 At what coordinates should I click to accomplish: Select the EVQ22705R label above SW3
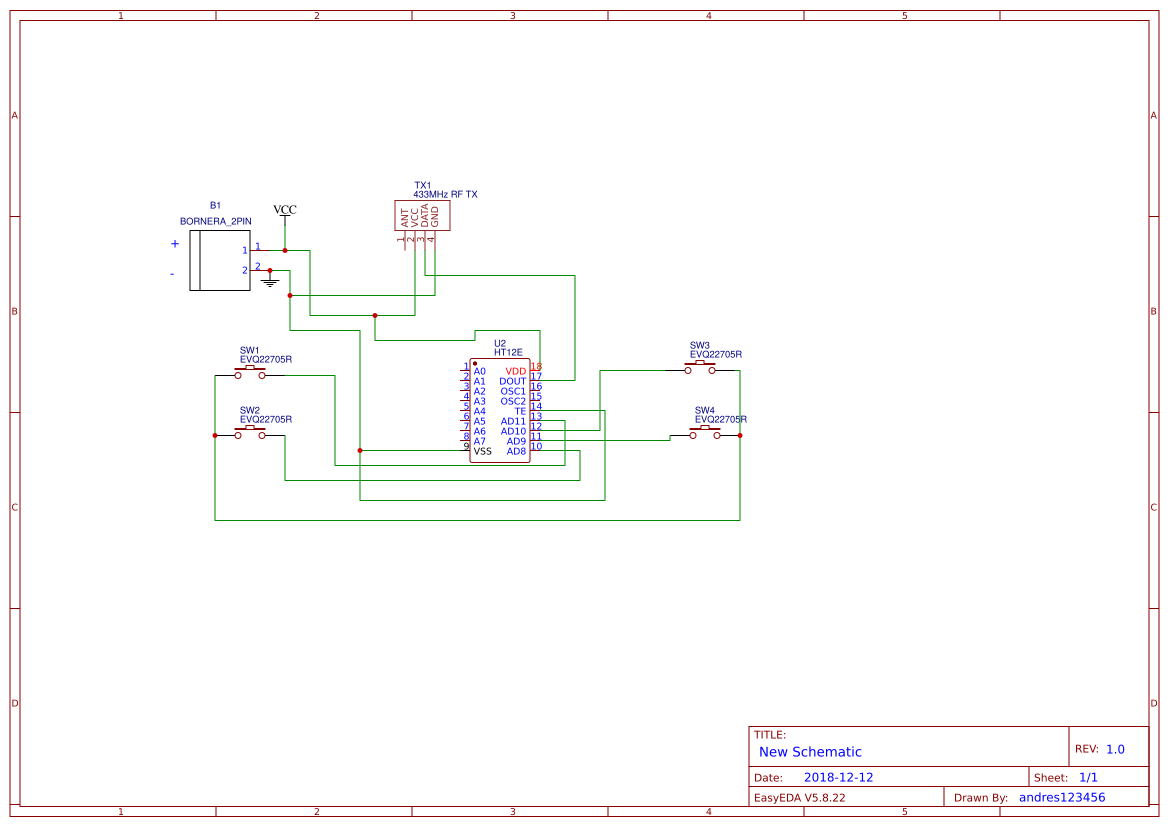coord(715,352)
